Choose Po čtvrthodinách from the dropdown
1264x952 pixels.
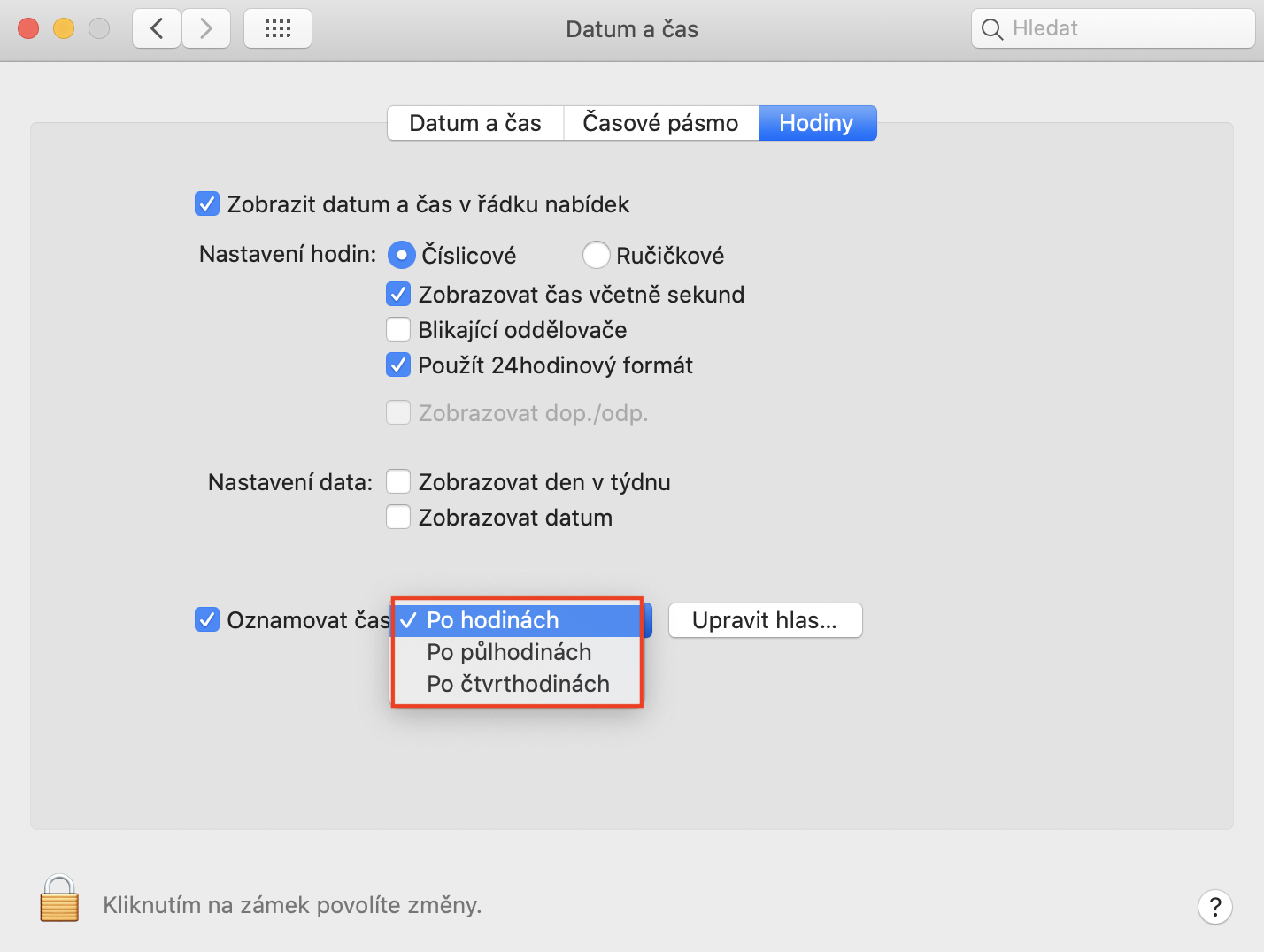pos(518,684)
